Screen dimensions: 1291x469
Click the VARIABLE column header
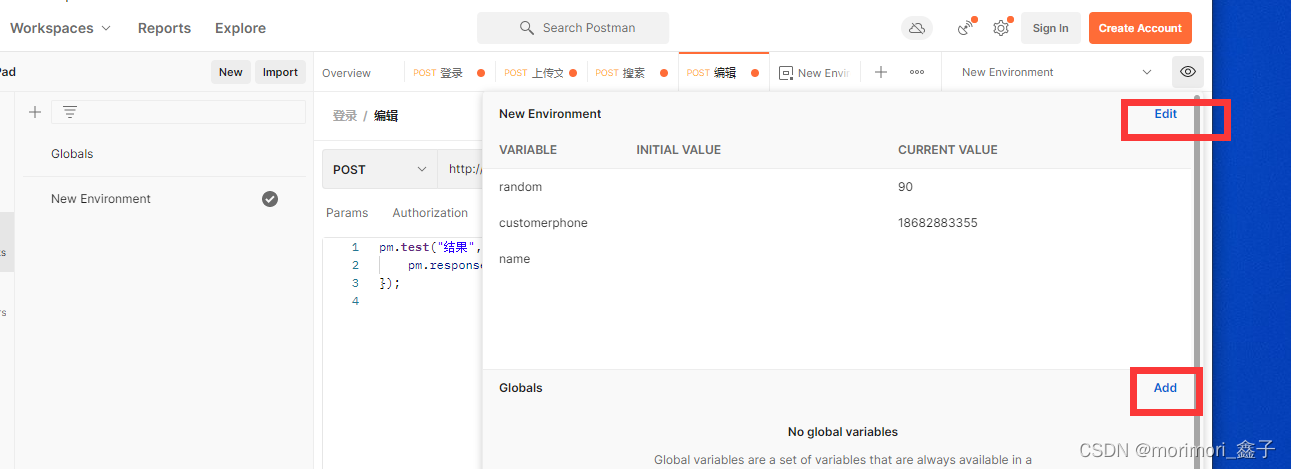(528, 150)
